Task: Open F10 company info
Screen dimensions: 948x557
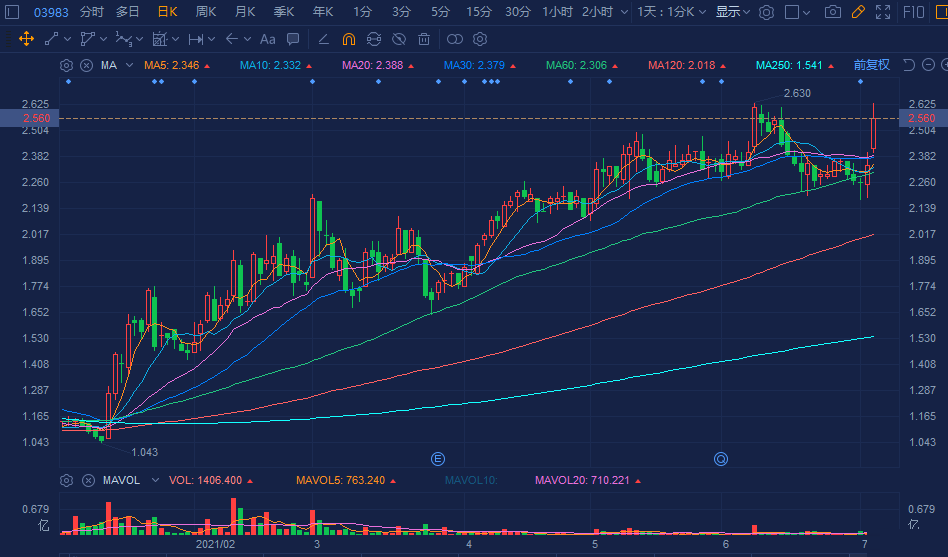Action: click(x=913, y=12)
